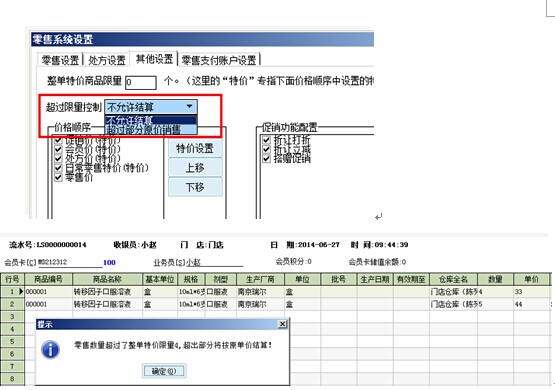The width and height of the screenshot is (555, 390).
Task: Click the 剂型 column header
Action: [221, 279]
